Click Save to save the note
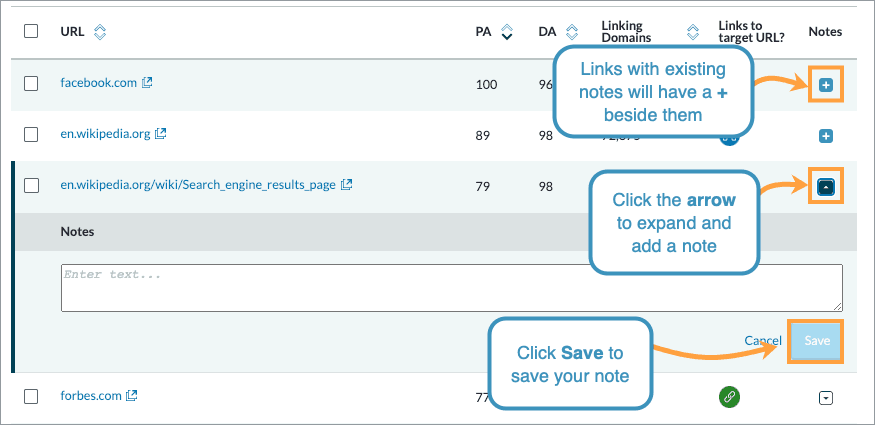Viewport: 875px width, 425px height. coord(816,341)
